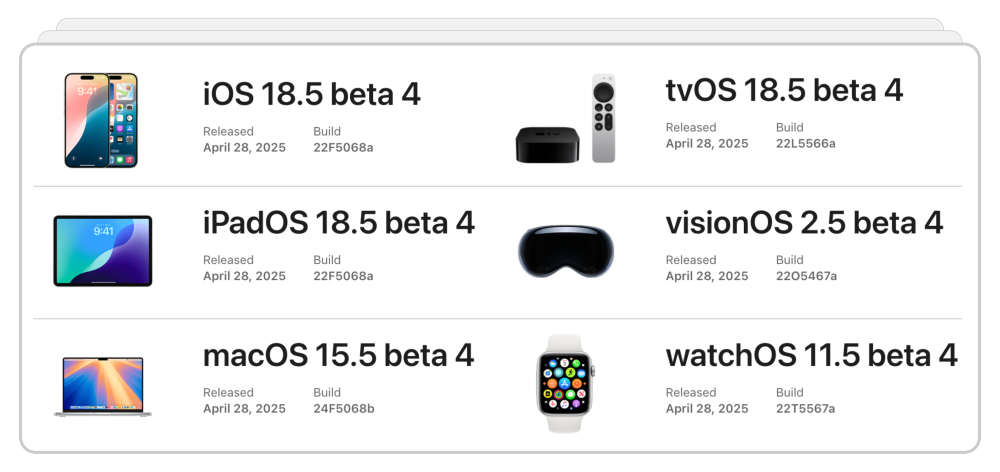
Task: Open the tvOS 18.5 beta 4 title
Action: pyautogui.click(x=784, y=90)
